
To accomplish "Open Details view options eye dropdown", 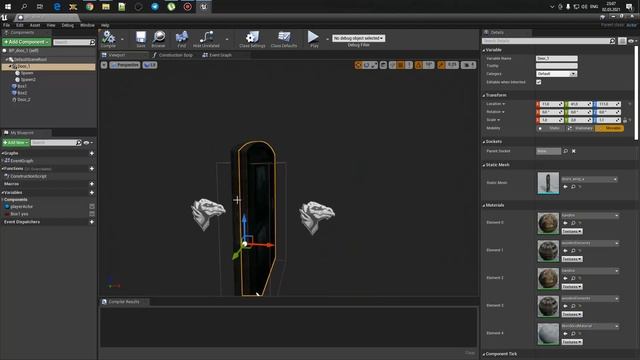I will (632, 41).
